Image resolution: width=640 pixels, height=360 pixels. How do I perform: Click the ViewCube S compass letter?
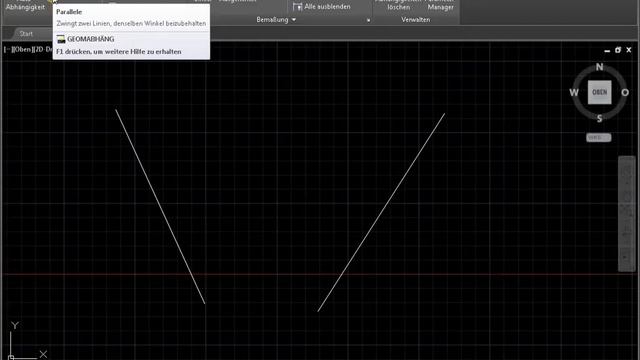599,119
